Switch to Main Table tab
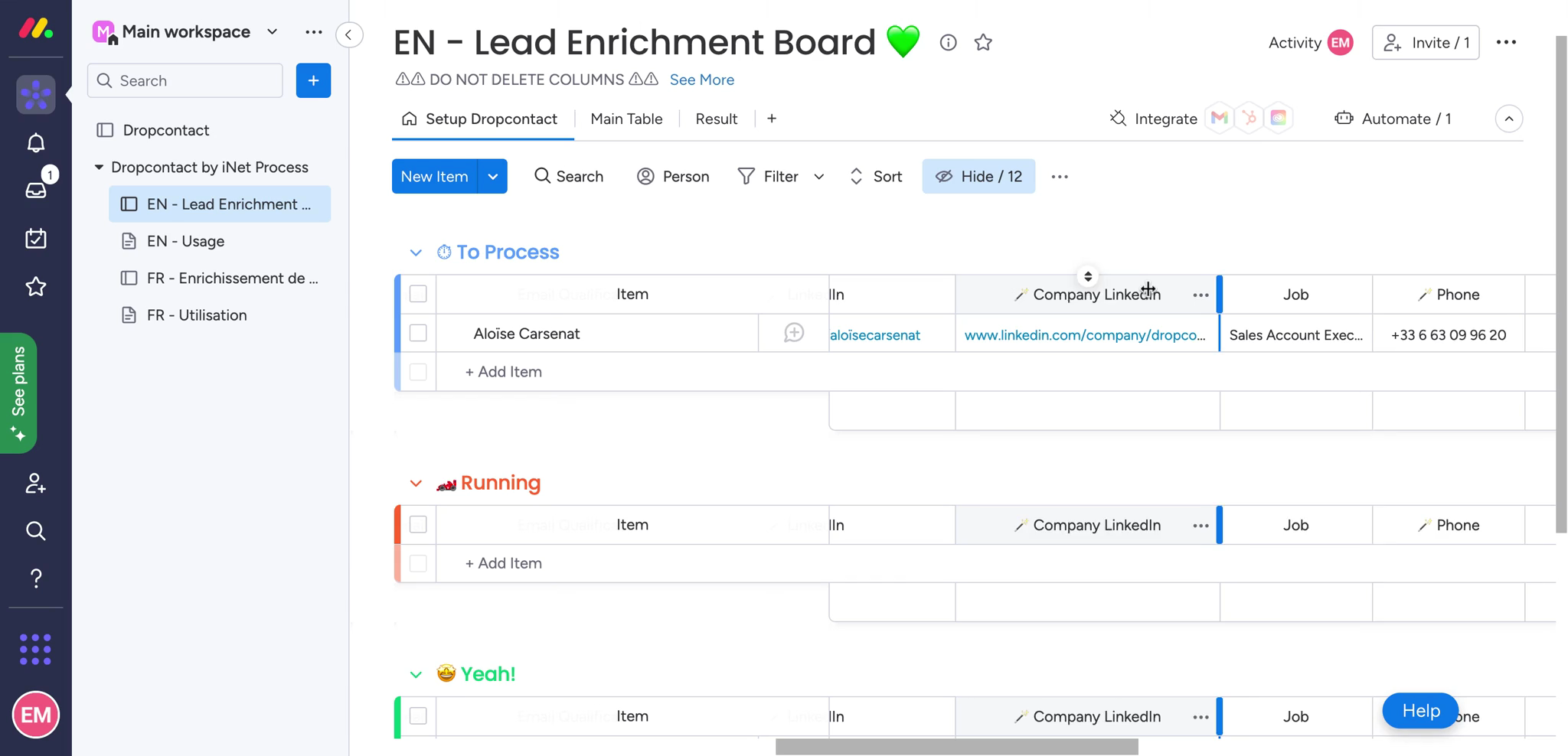1568x756 pixels. pyautogui.click(x=626, y=119)
